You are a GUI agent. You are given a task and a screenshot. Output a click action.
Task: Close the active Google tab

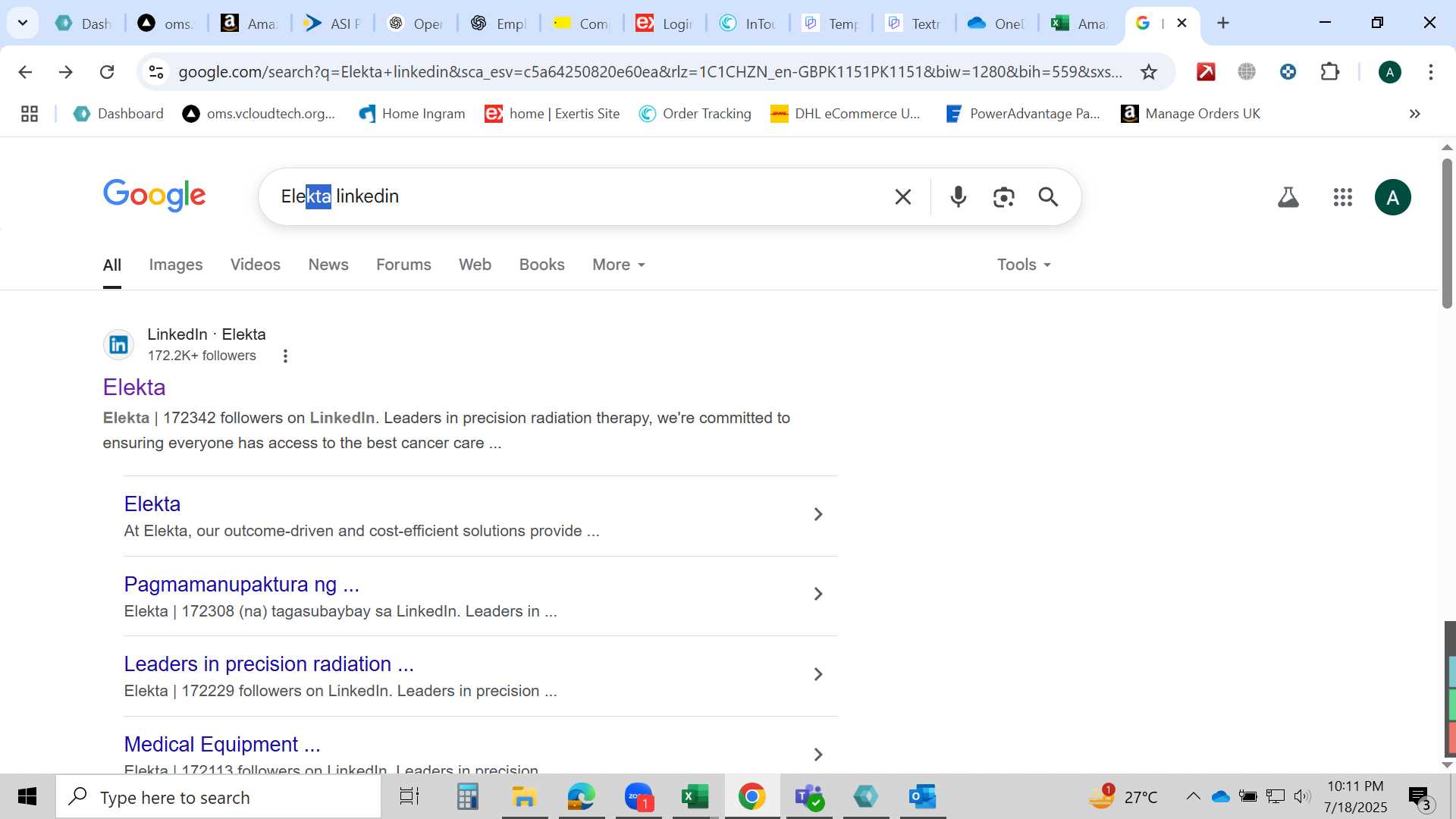click(1181, 23)
